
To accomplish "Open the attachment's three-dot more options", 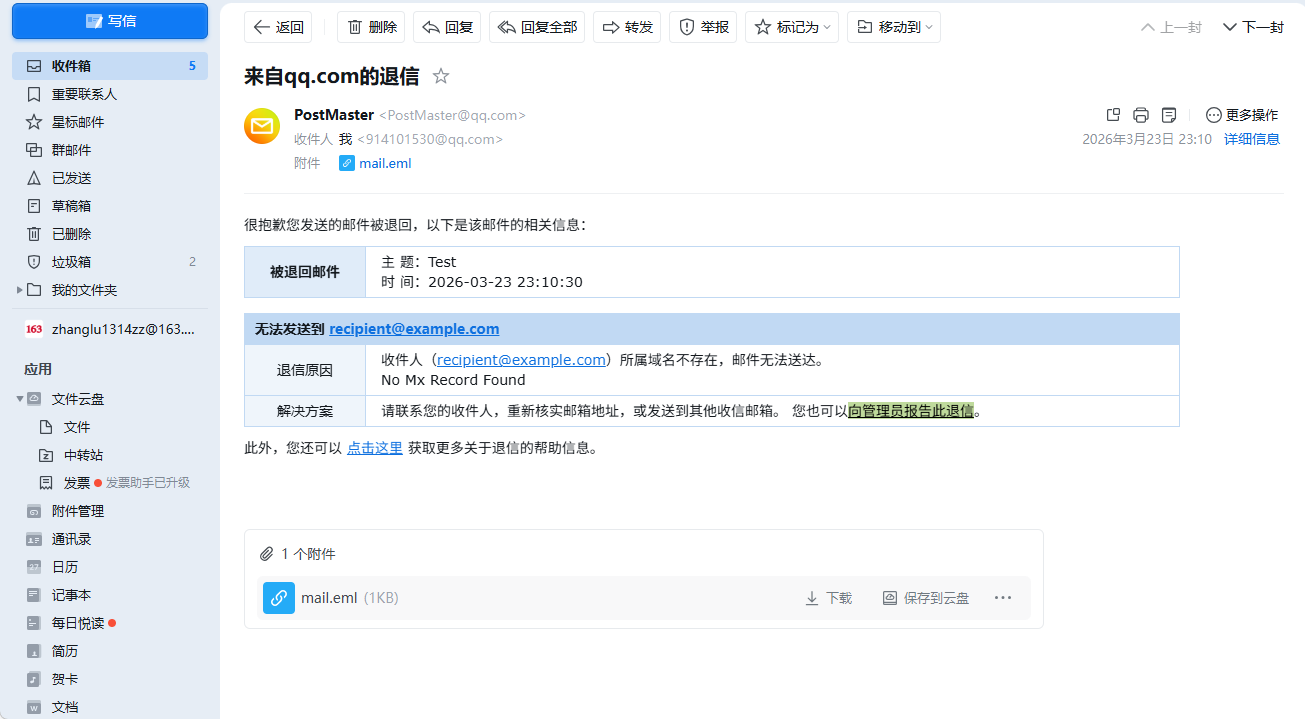I will click(x=1003, y=598).
